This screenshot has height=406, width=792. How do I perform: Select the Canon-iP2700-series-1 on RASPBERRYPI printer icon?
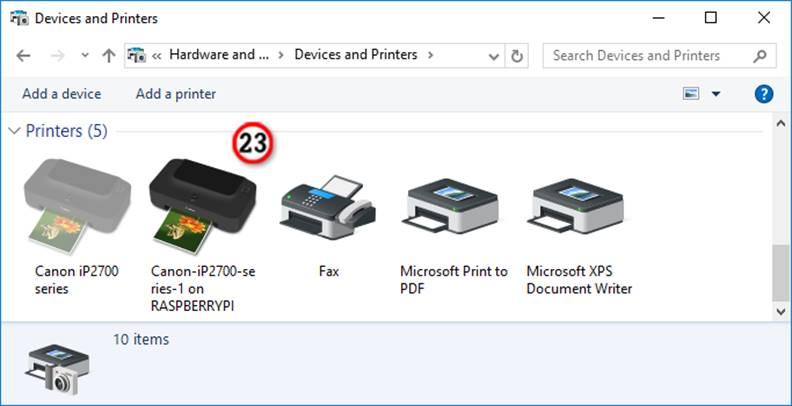tap(202, 206)
